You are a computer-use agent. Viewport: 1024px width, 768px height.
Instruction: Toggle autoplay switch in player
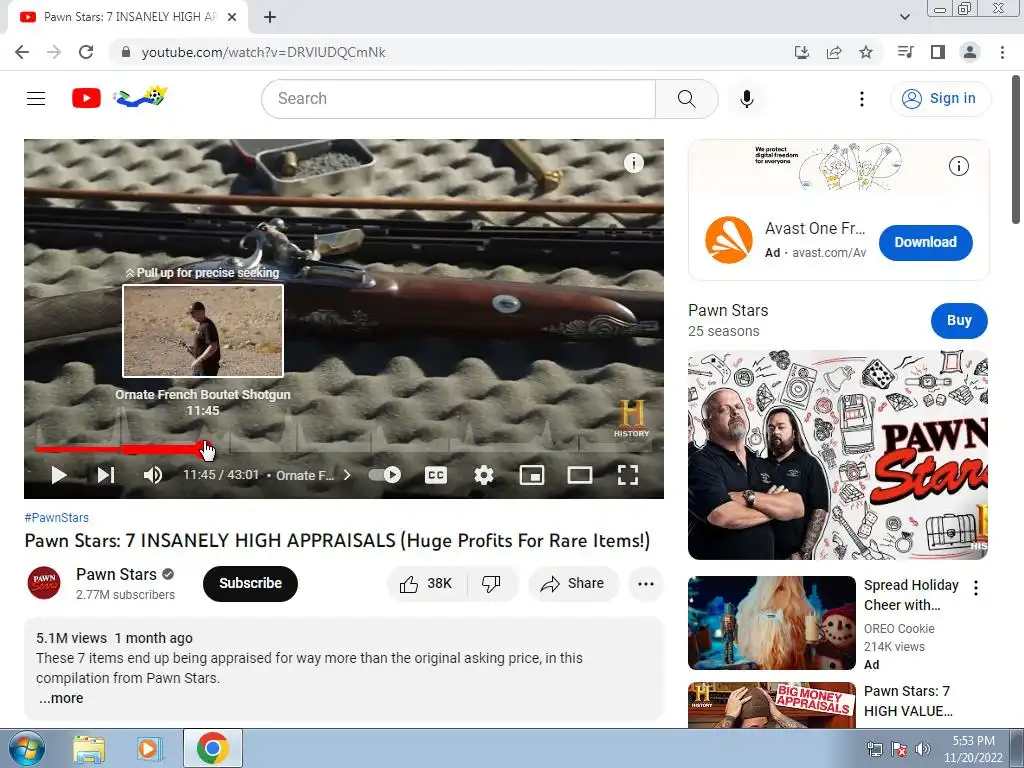pos(385,475)
